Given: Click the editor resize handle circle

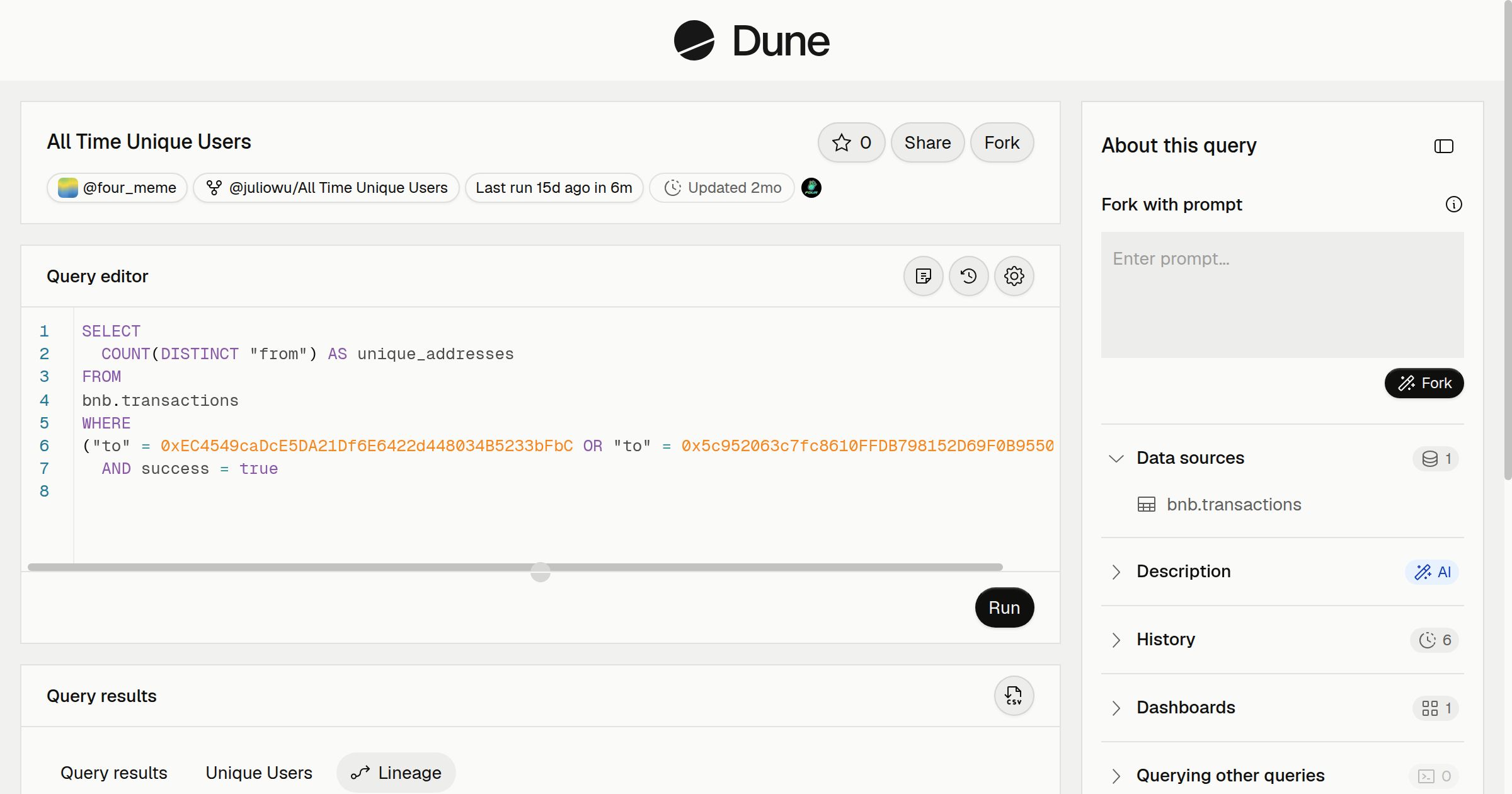Looking at the screenshot, I should coord(540,572).
